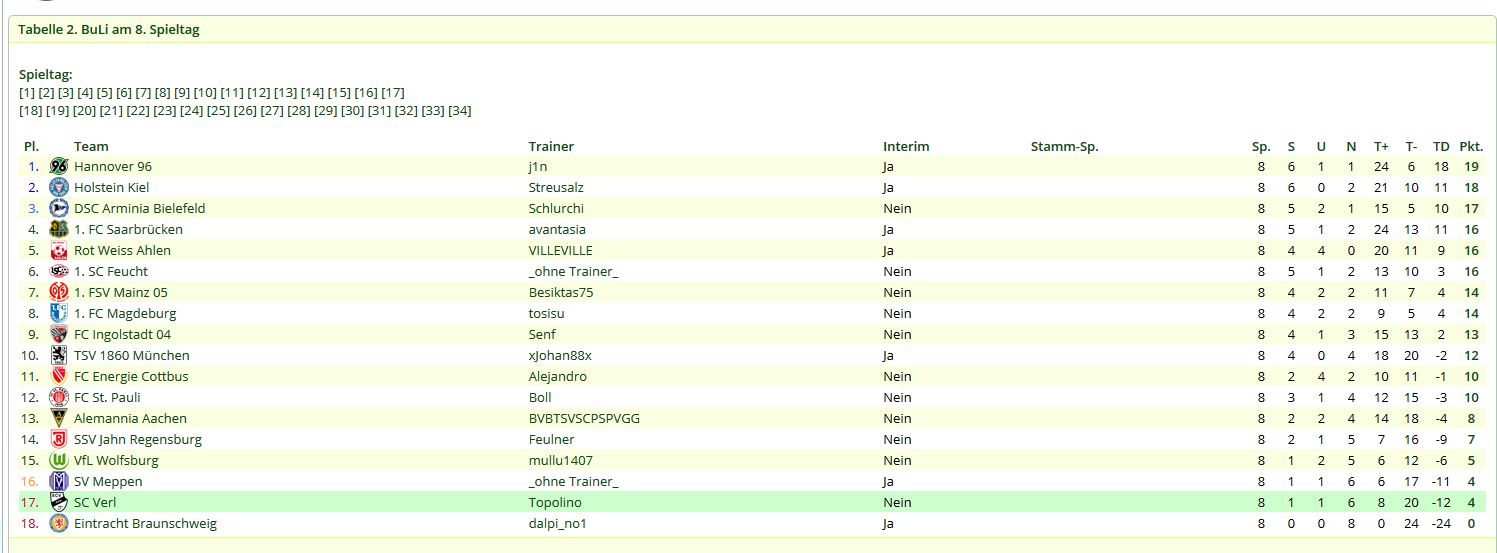Select matchday [12] link
Image resolution: width=1497 pixels, height=553 pixels.
[259, 92]
